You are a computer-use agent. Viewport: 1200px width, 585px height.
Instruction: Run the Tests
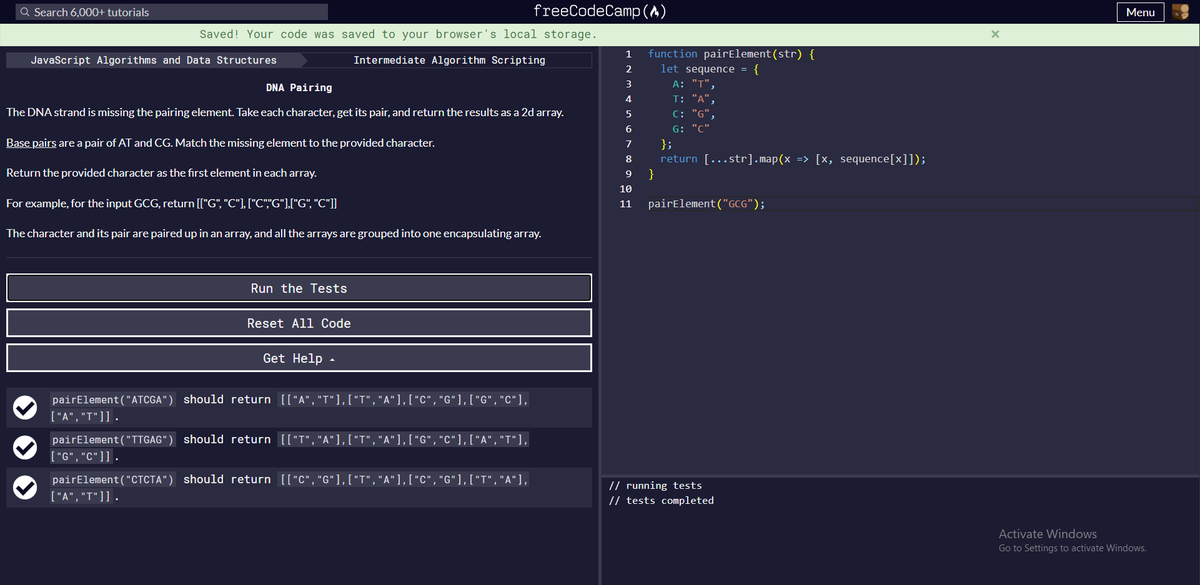(x=299, y=288)
